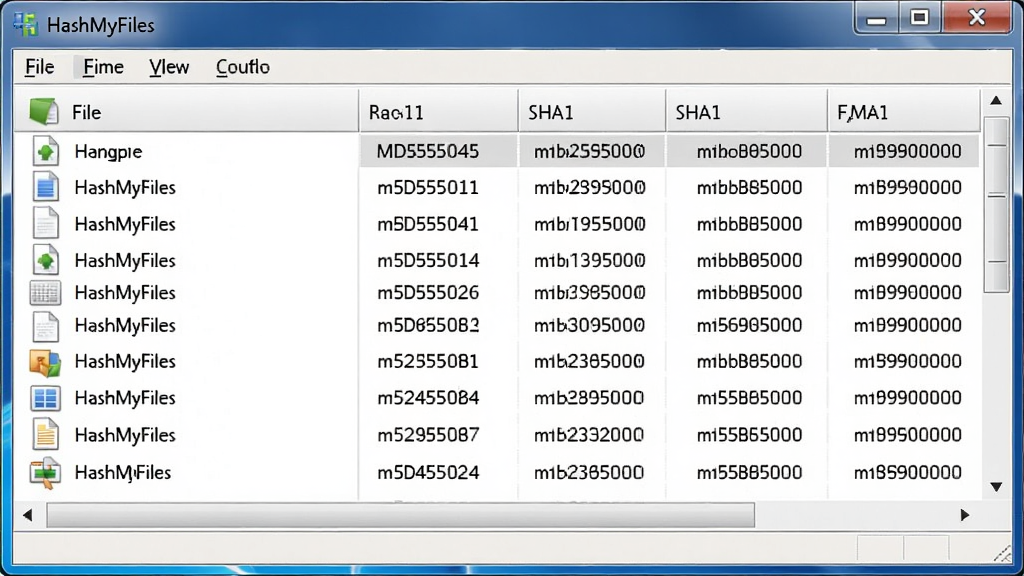Select the cell m1b2895000
This screenshot has width=1024, height=576.
pos(589,398)
